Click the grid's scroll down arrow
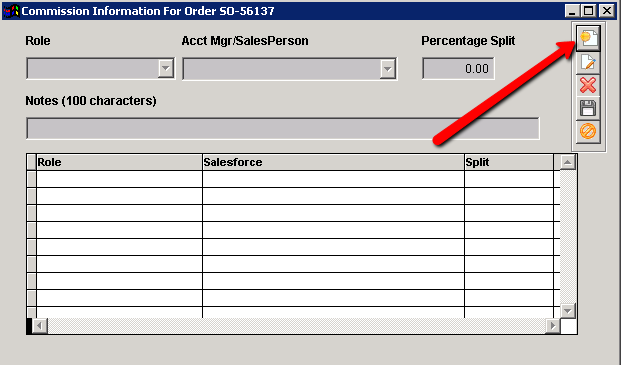 point(568,311)
